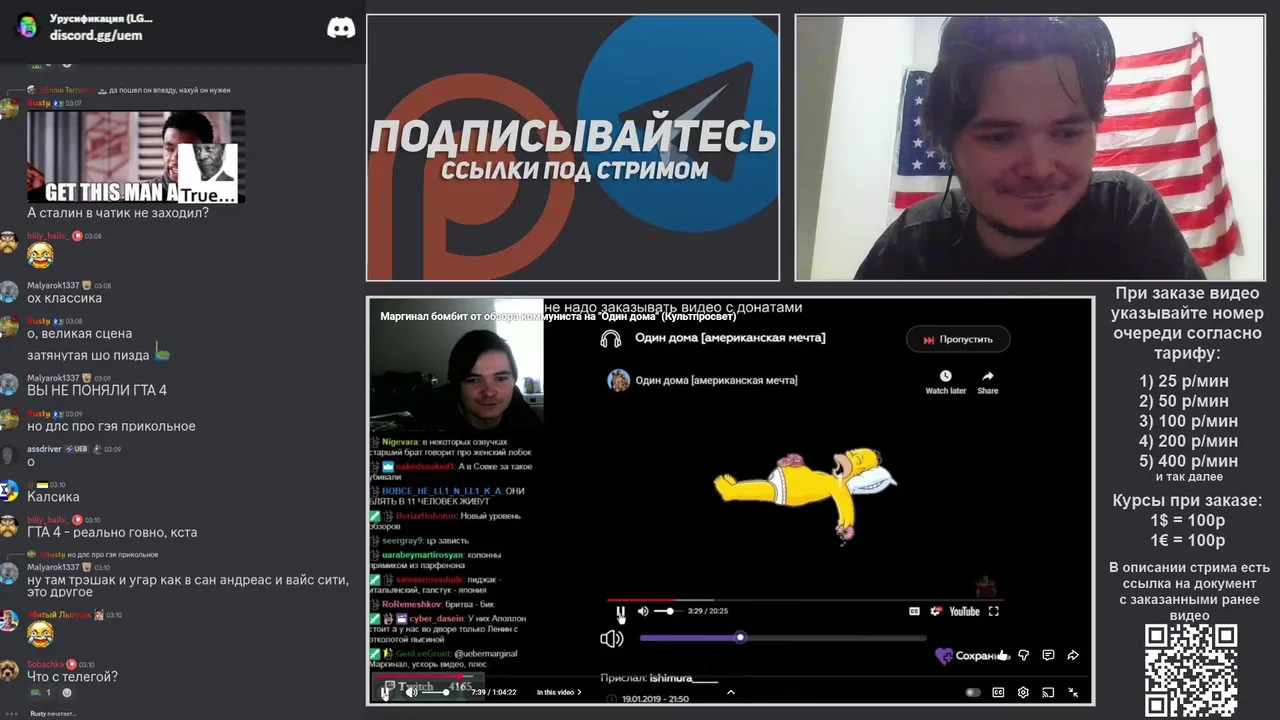
Task: Pause the embedded video at 3:29
Action: [x=621, y=611]
